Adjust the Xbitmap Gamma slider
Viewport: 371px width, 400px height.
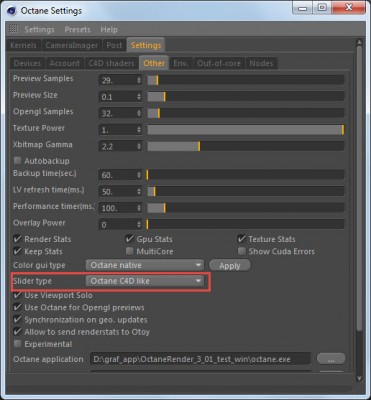246,146
